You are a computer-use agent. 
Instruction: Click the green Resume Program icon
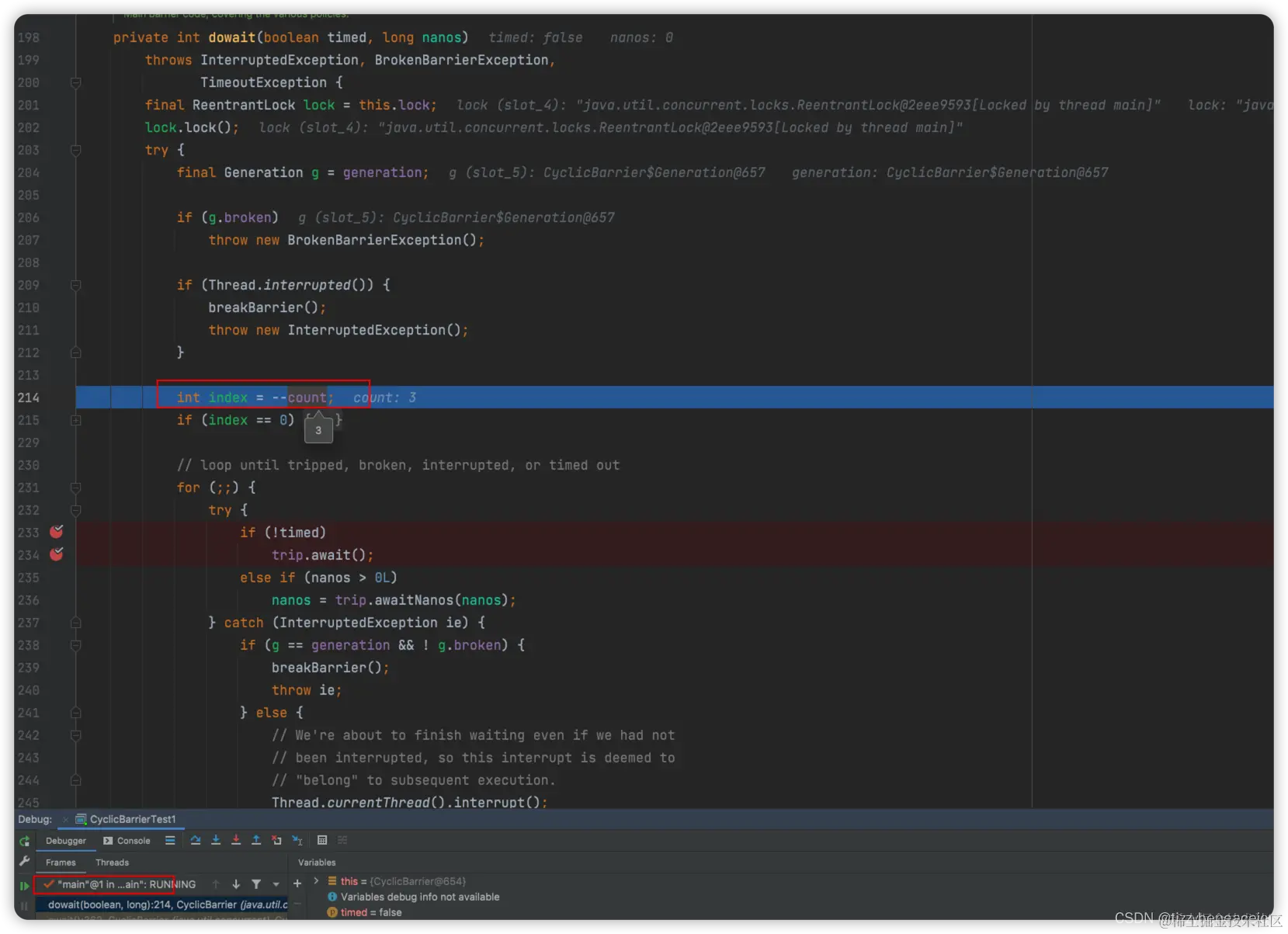click(x=24, y=885)
